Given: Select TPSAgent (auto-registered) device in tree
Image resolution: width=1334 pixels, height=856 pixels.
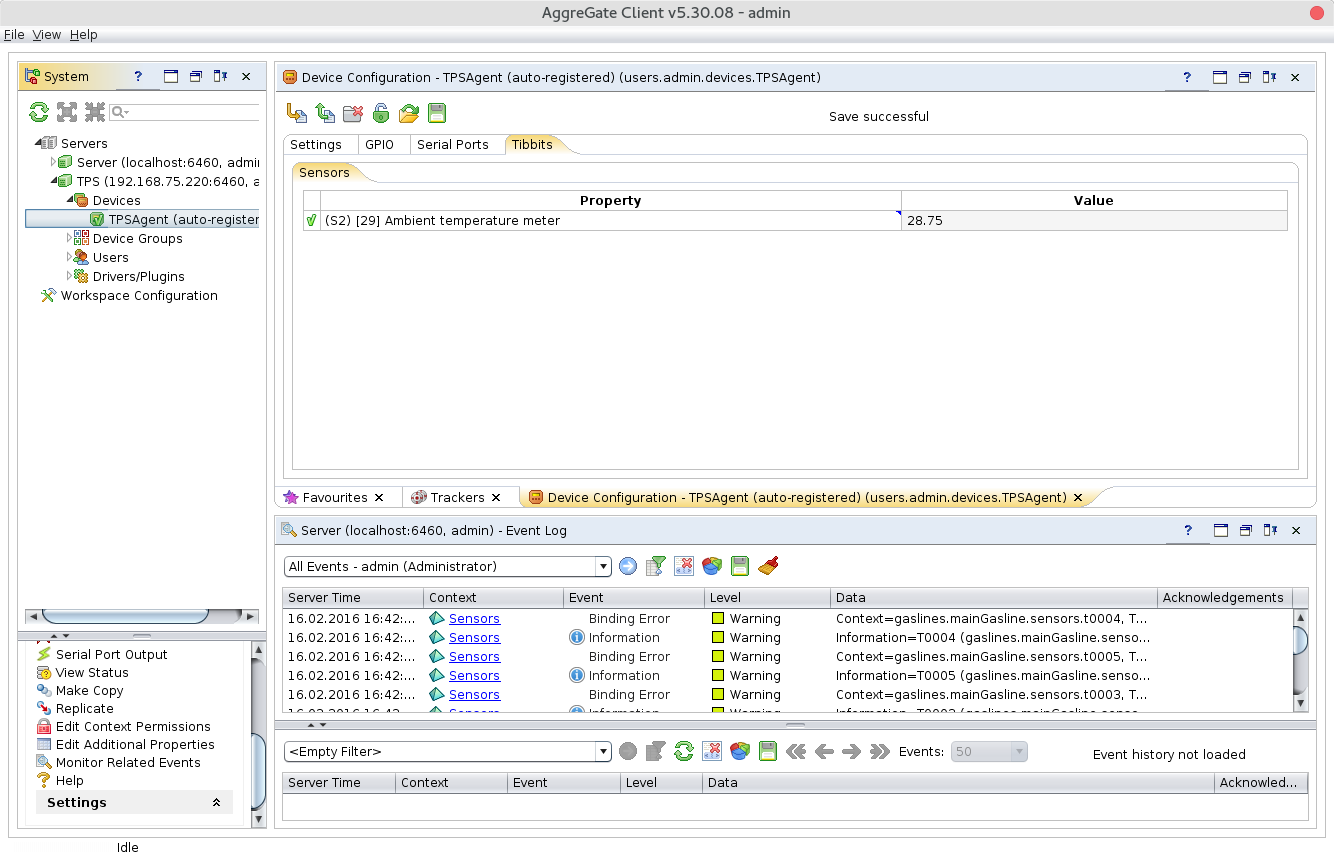Looking at the screenshot, I should (x=174, y=219).
